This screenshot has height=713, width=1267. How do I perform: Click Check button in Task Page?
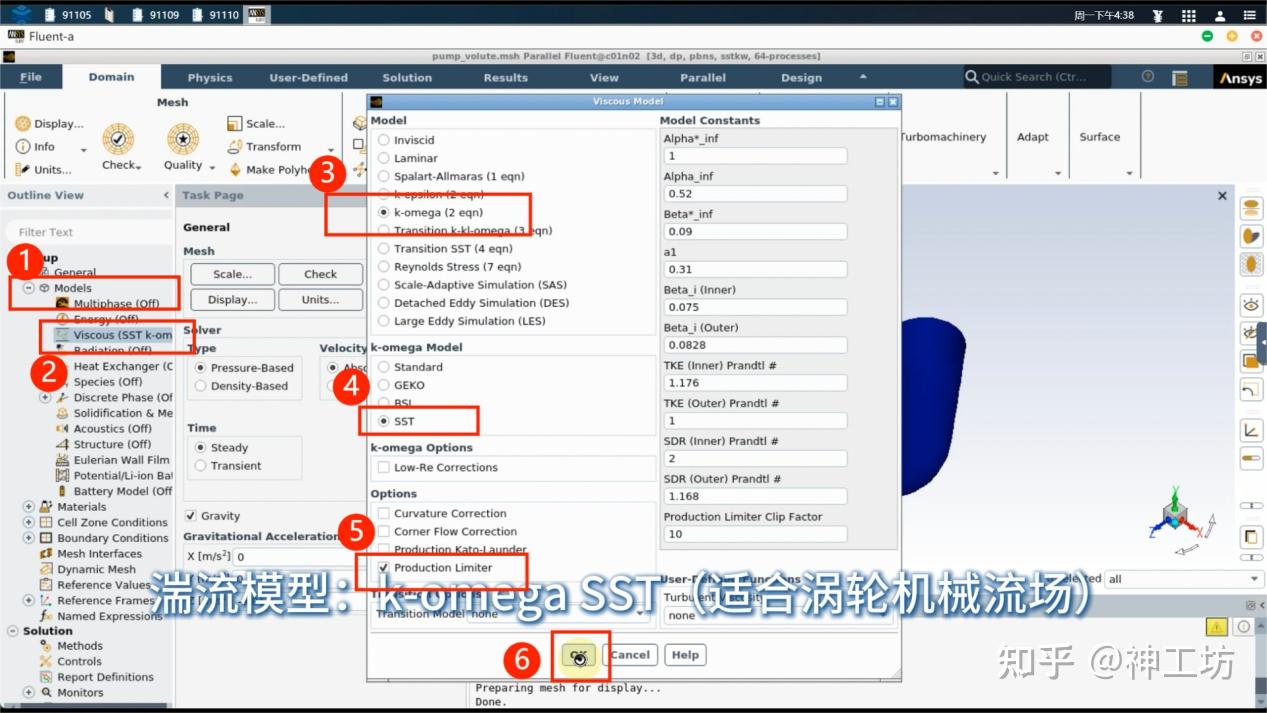click(321, 274)
